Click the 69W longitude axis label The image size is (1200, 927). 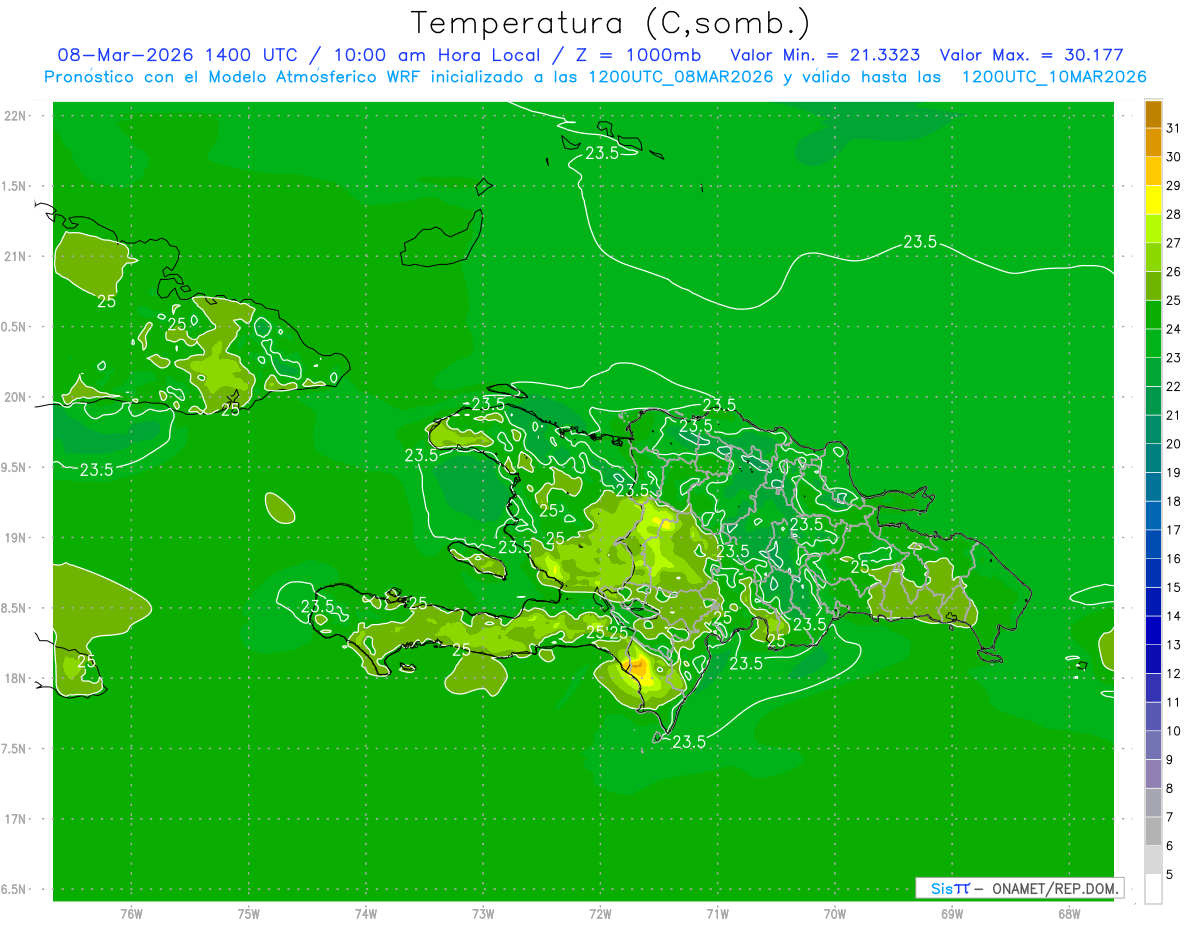pyautogui.click(x=952, y=914)
